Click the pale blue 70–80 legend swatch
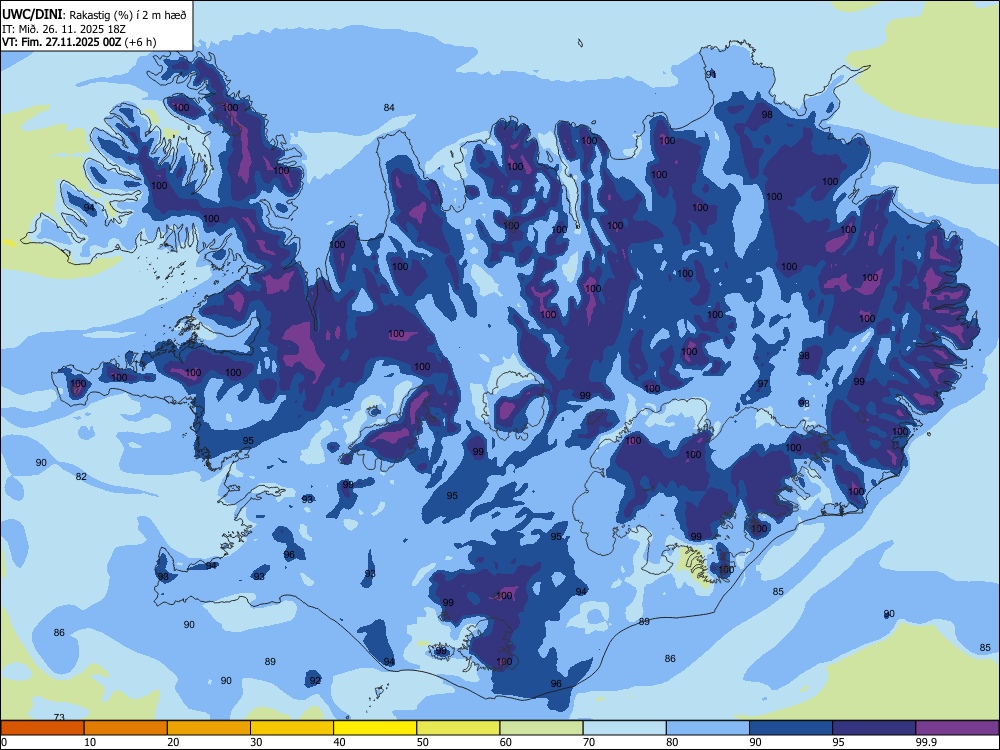 [625, 728]
